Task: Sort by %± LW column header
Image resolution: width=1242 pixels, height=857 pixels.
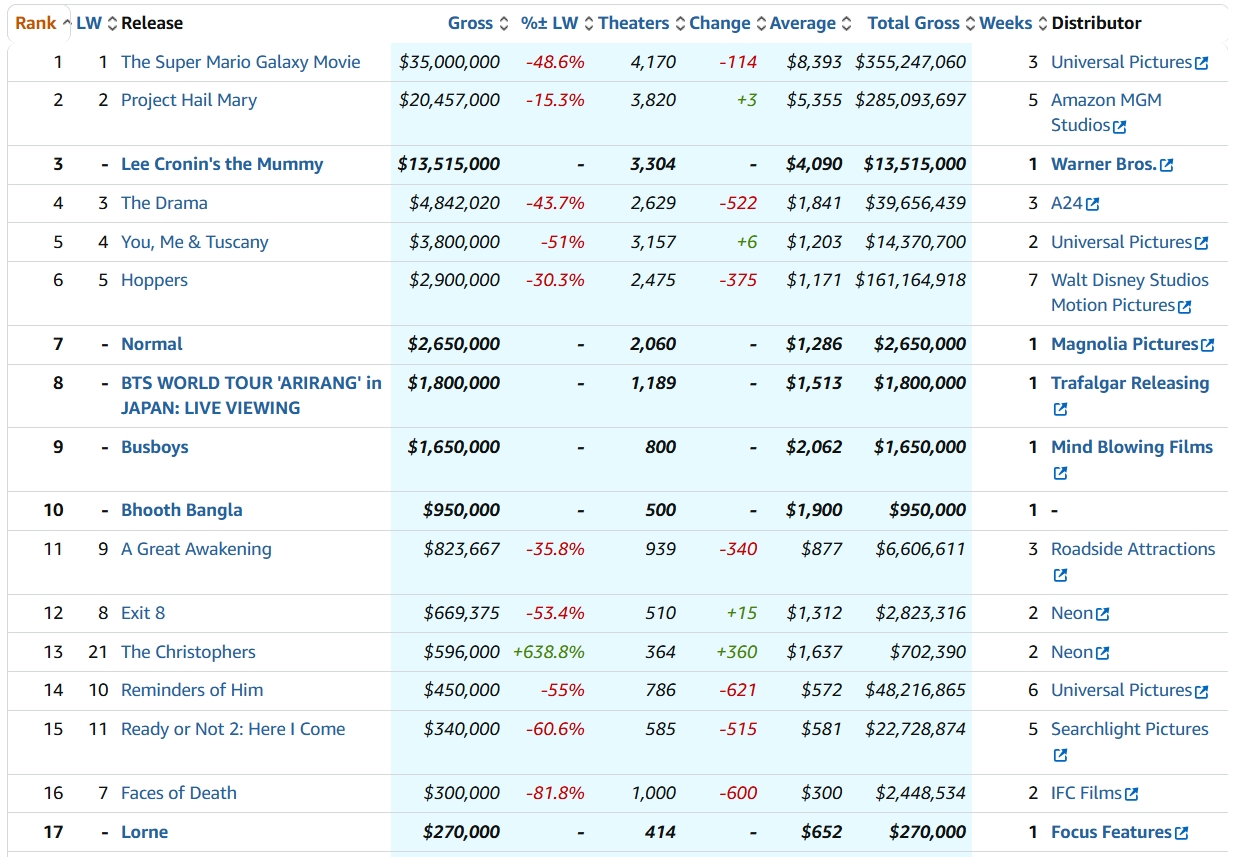Action: [x=549, y=23]
